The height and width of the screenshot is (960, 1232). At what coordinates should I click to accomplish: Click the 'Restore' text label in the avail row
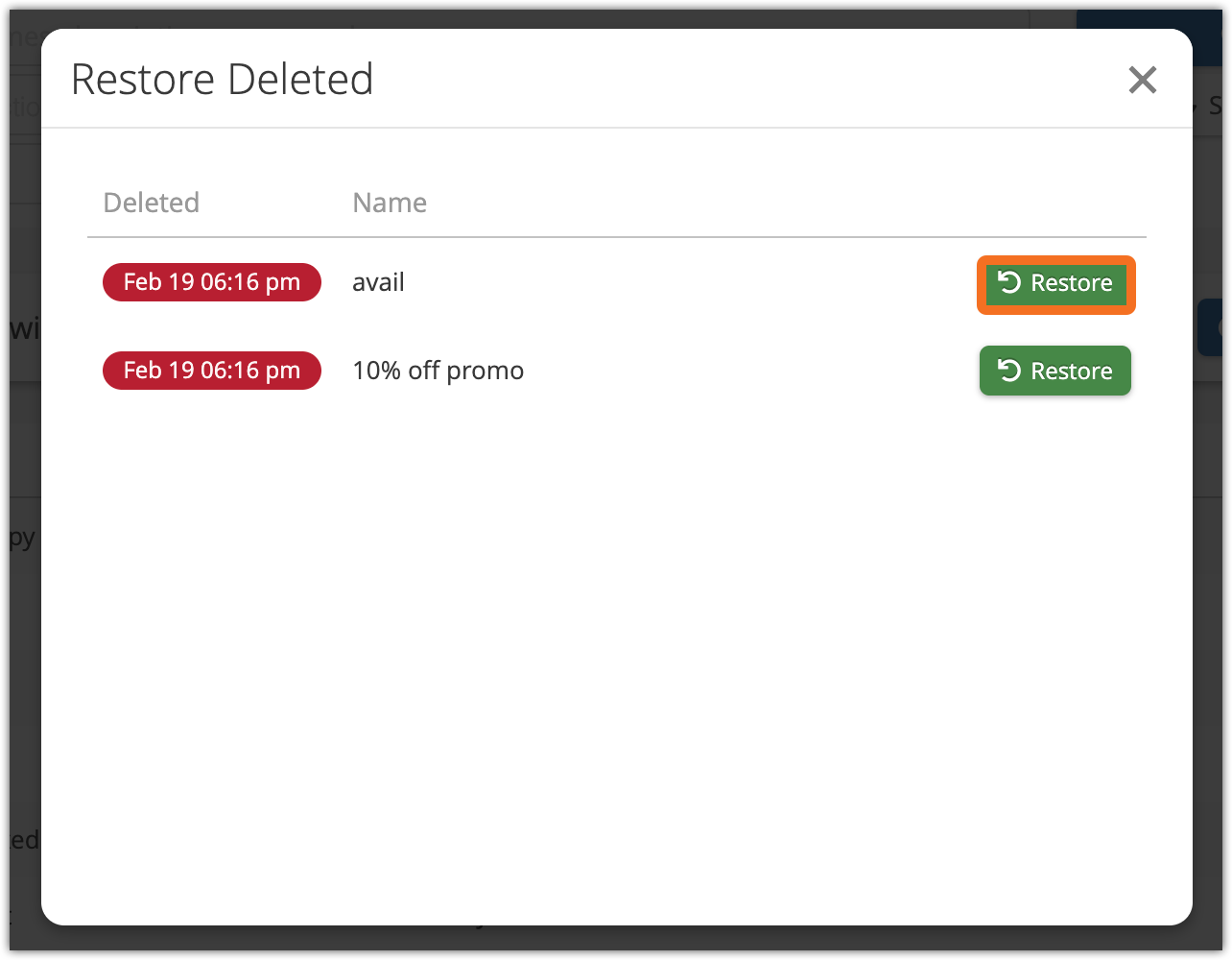click(1071, 283)
